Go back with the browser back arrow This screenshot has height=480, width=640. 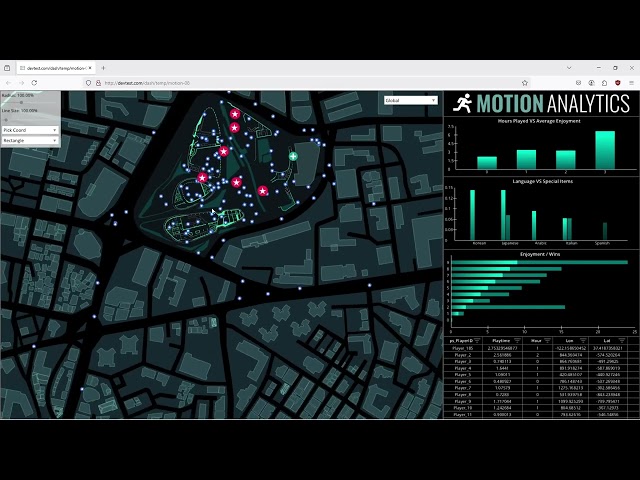pos(9,83)
